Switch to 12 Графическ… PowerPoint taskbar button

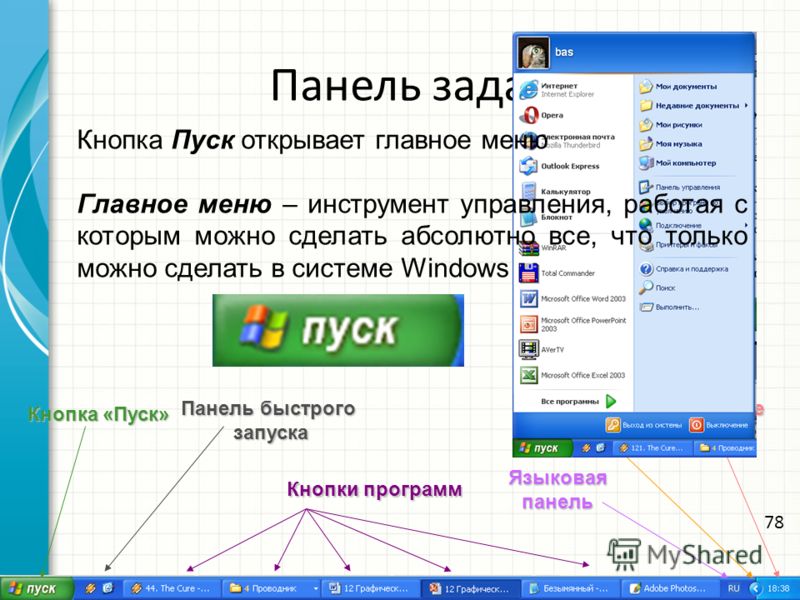(x=470, y=588)
